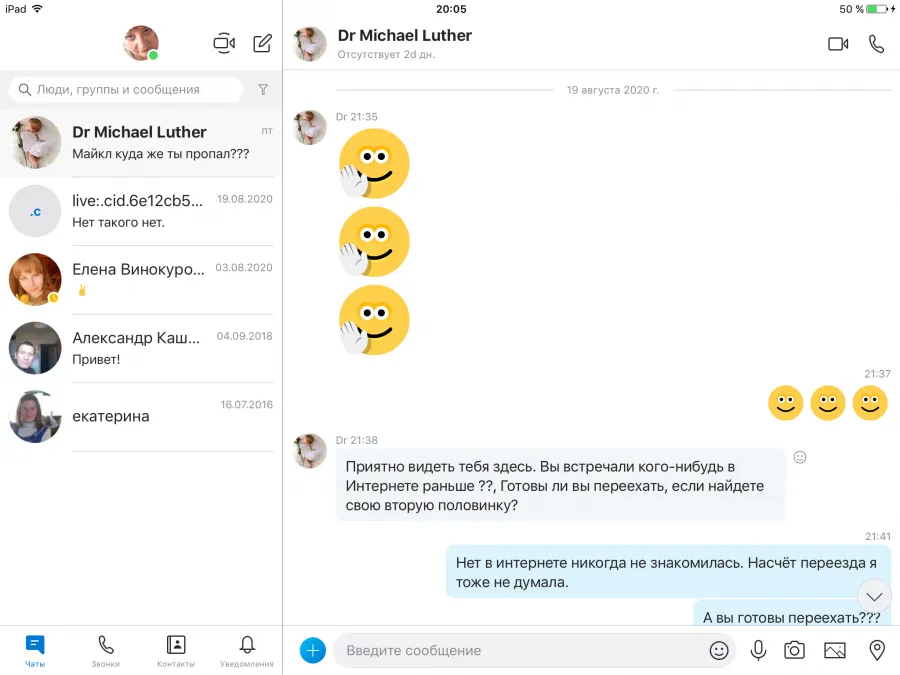900x675 pixels.
Task: Open the Александр Каш... chat
Action: 141,348
